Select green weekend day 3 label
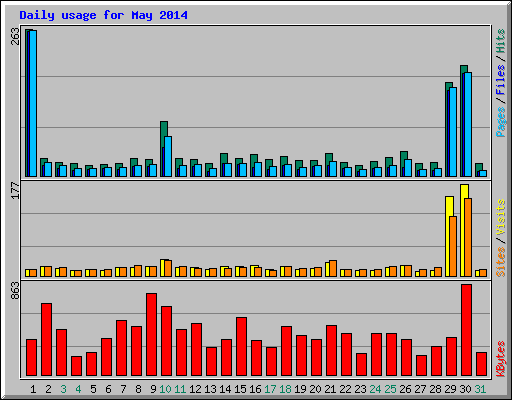This screenshot has width=512, height=400. [x=63, y=389]
